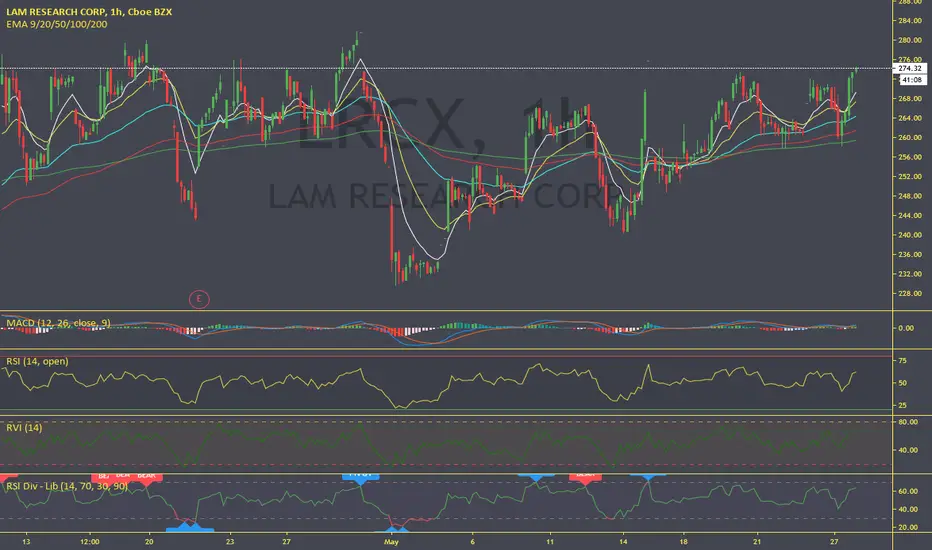
Task: Click the 252.00 price axis label
Action: [x=910, y=177]
